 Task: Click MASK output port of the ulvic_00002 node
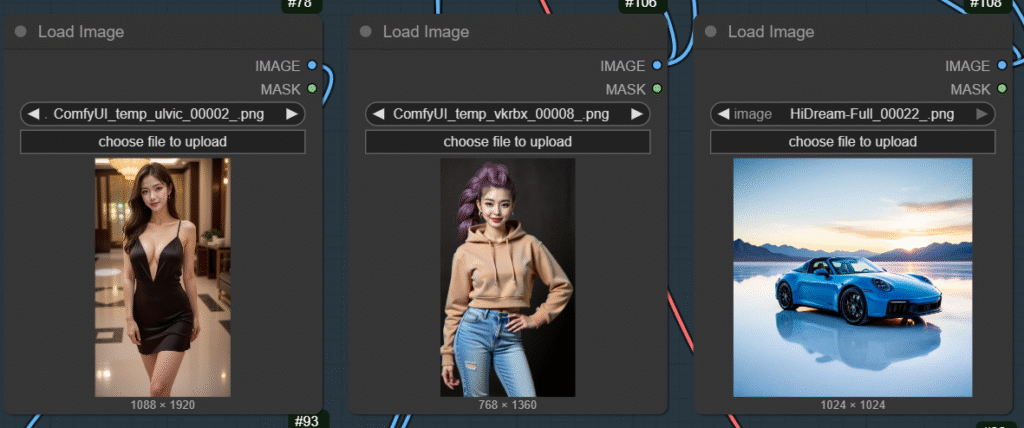pos(312,89)
